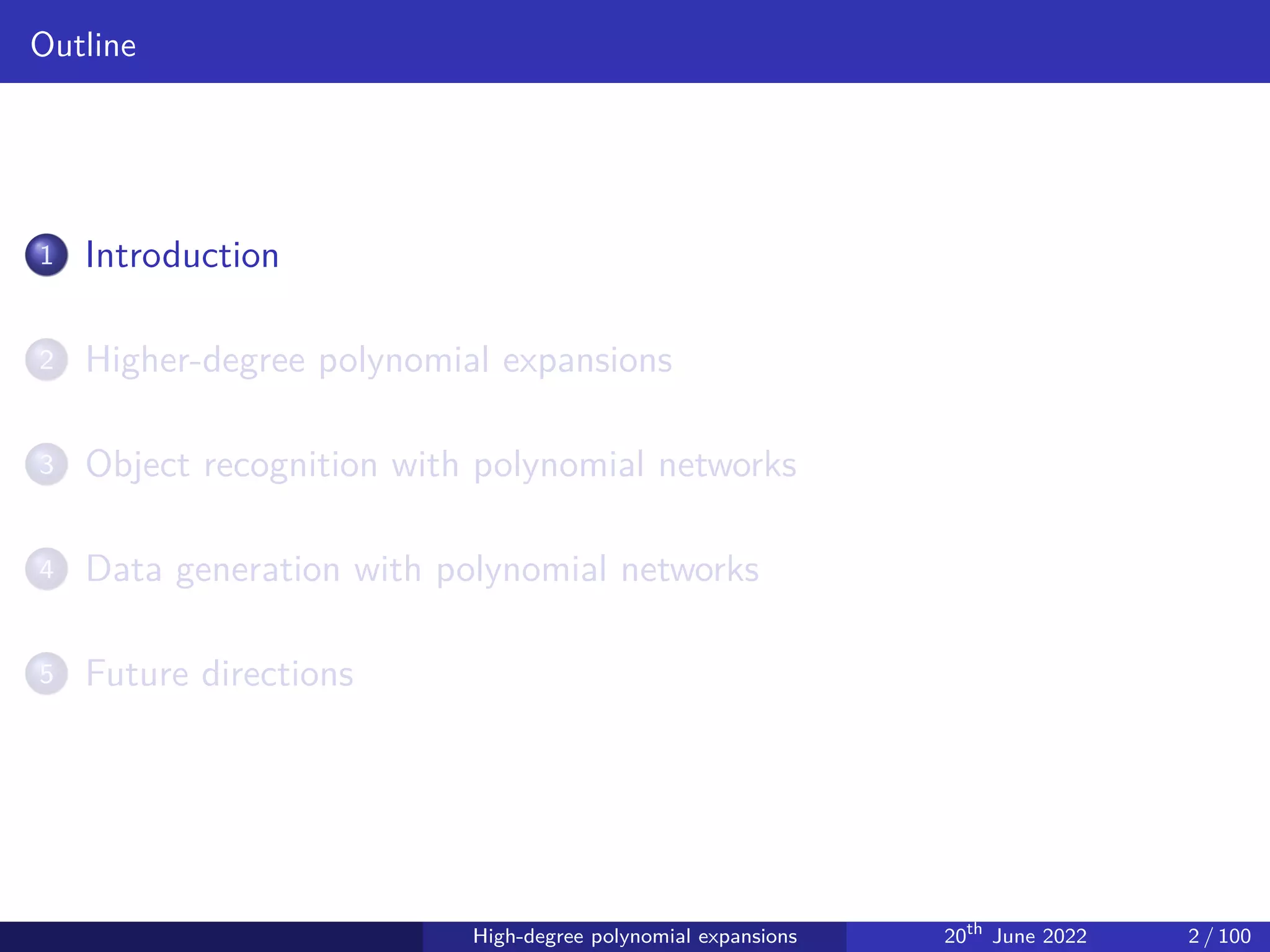Click the faded number 5 bullet ball
The image size is (1270, 952).
tap(47, 674)
